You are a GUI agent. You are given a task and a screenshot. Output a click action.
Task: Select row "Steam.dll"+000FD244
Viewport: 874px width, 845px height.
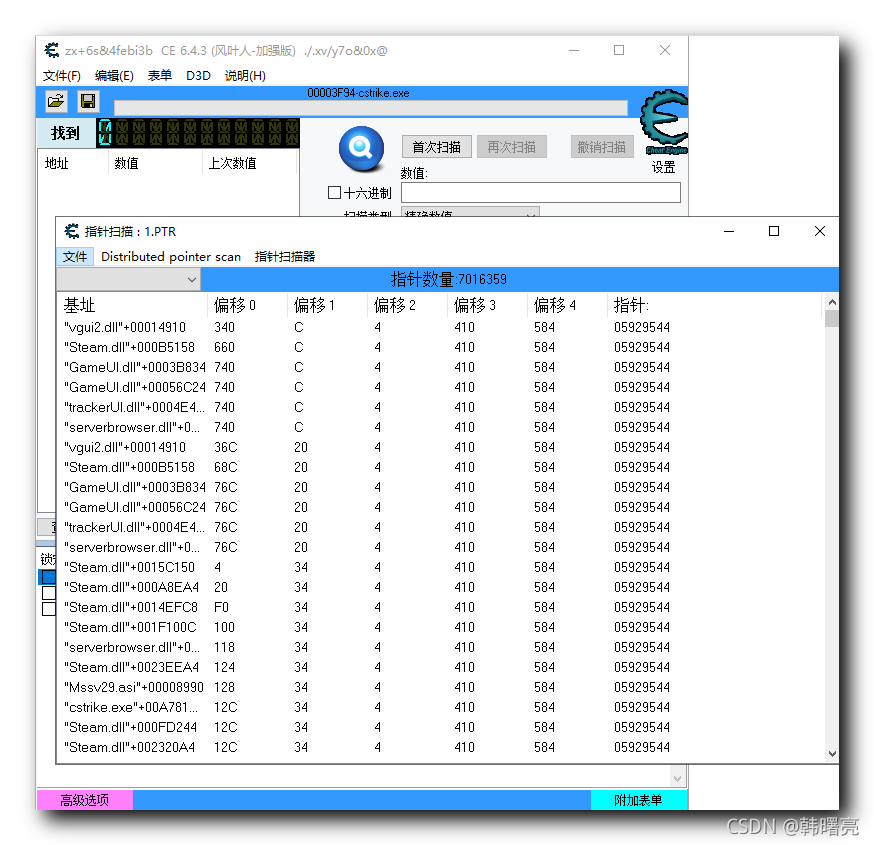[x=440, y=727]
